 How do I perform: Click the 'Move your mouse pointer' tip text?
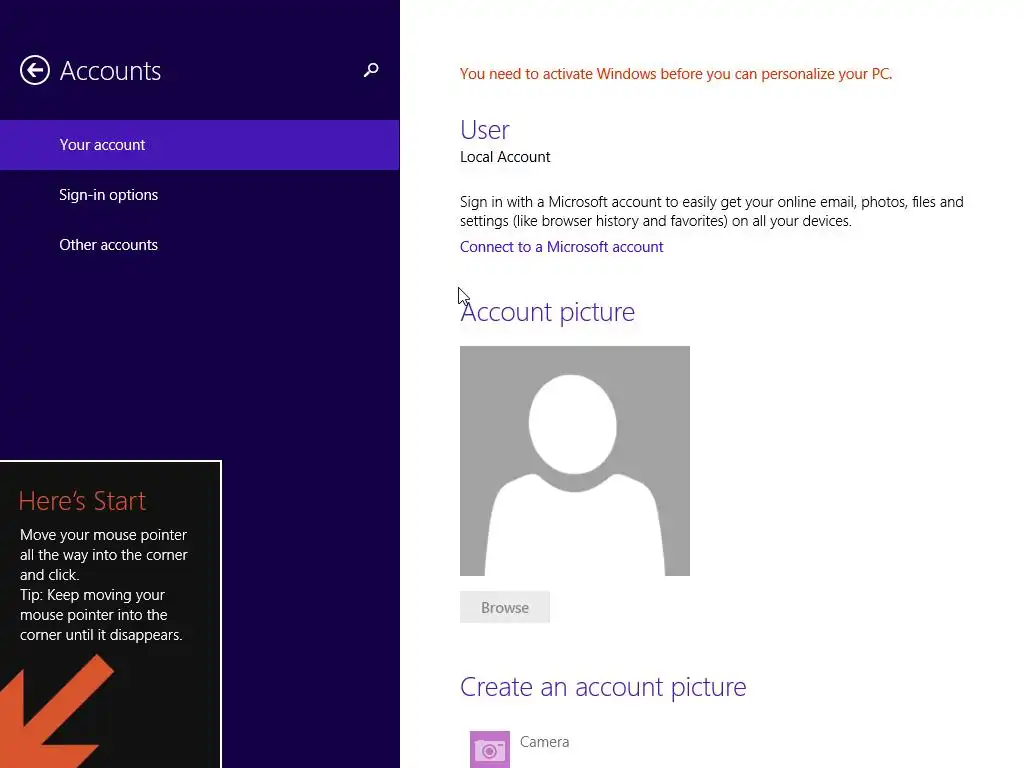(104, 554)
